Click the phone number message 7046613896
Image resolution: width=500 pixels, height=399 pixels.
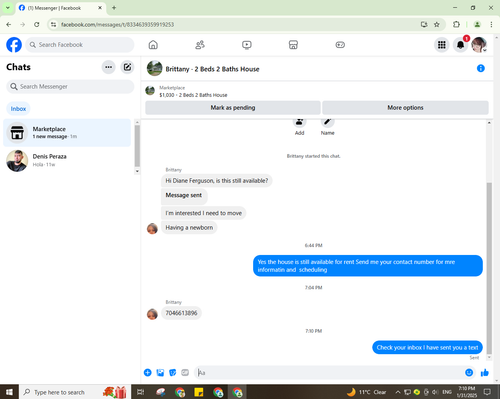[181, 313]
